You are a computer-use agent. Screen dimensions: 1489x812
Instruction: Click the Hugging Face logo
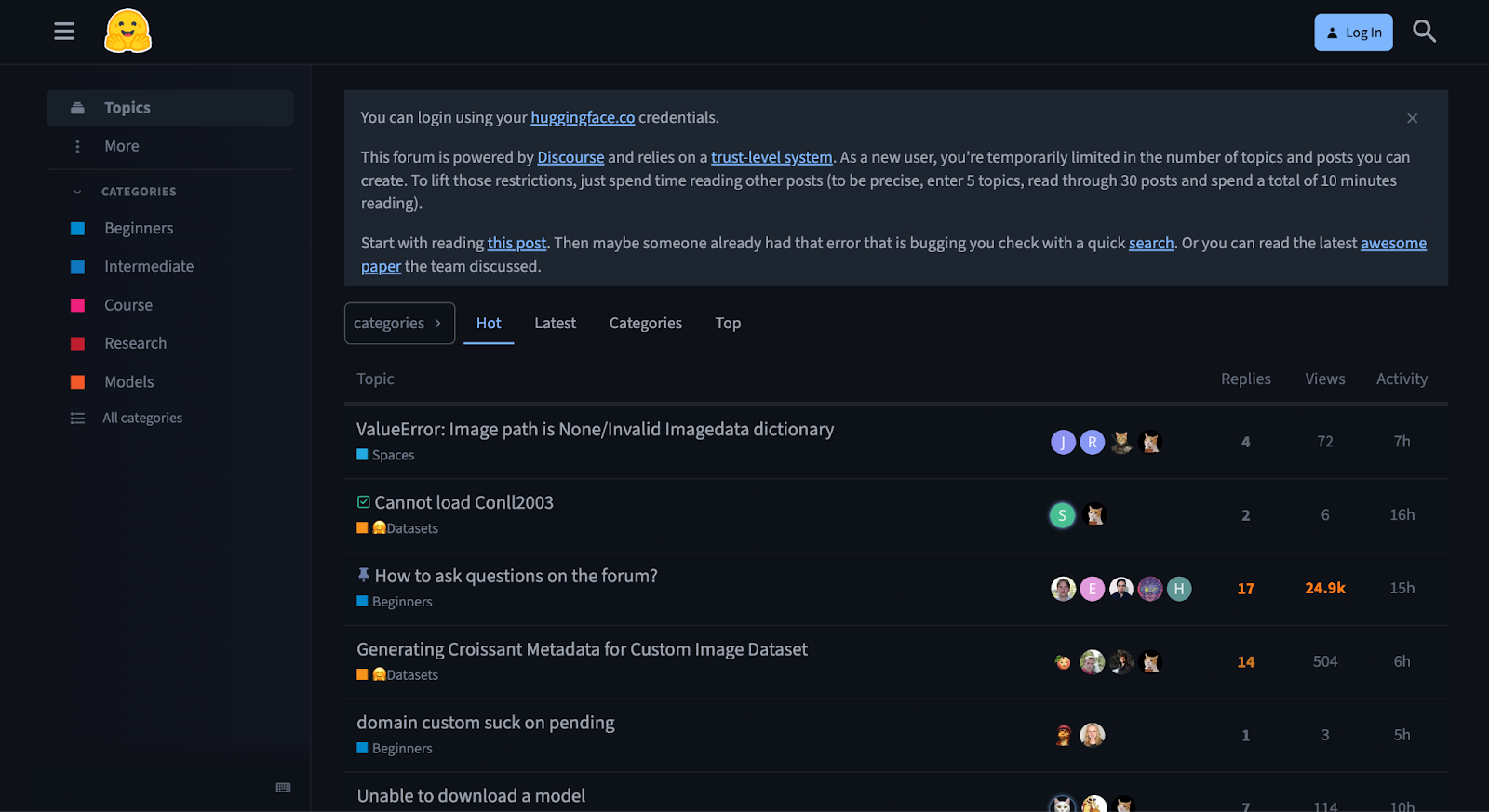pos(127,31)
